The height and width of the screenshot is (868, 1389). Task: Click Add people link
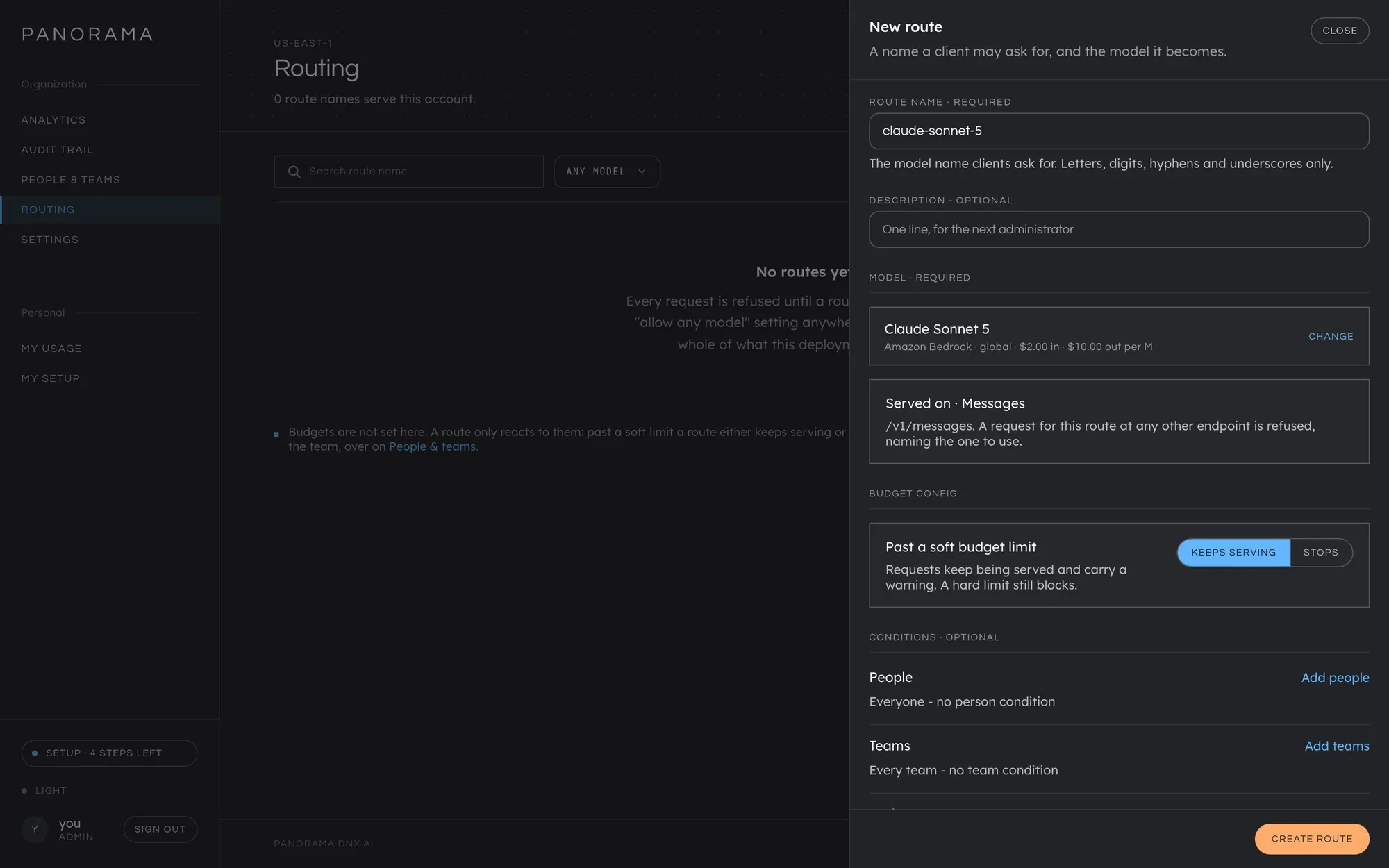(x=1335, y=677)
